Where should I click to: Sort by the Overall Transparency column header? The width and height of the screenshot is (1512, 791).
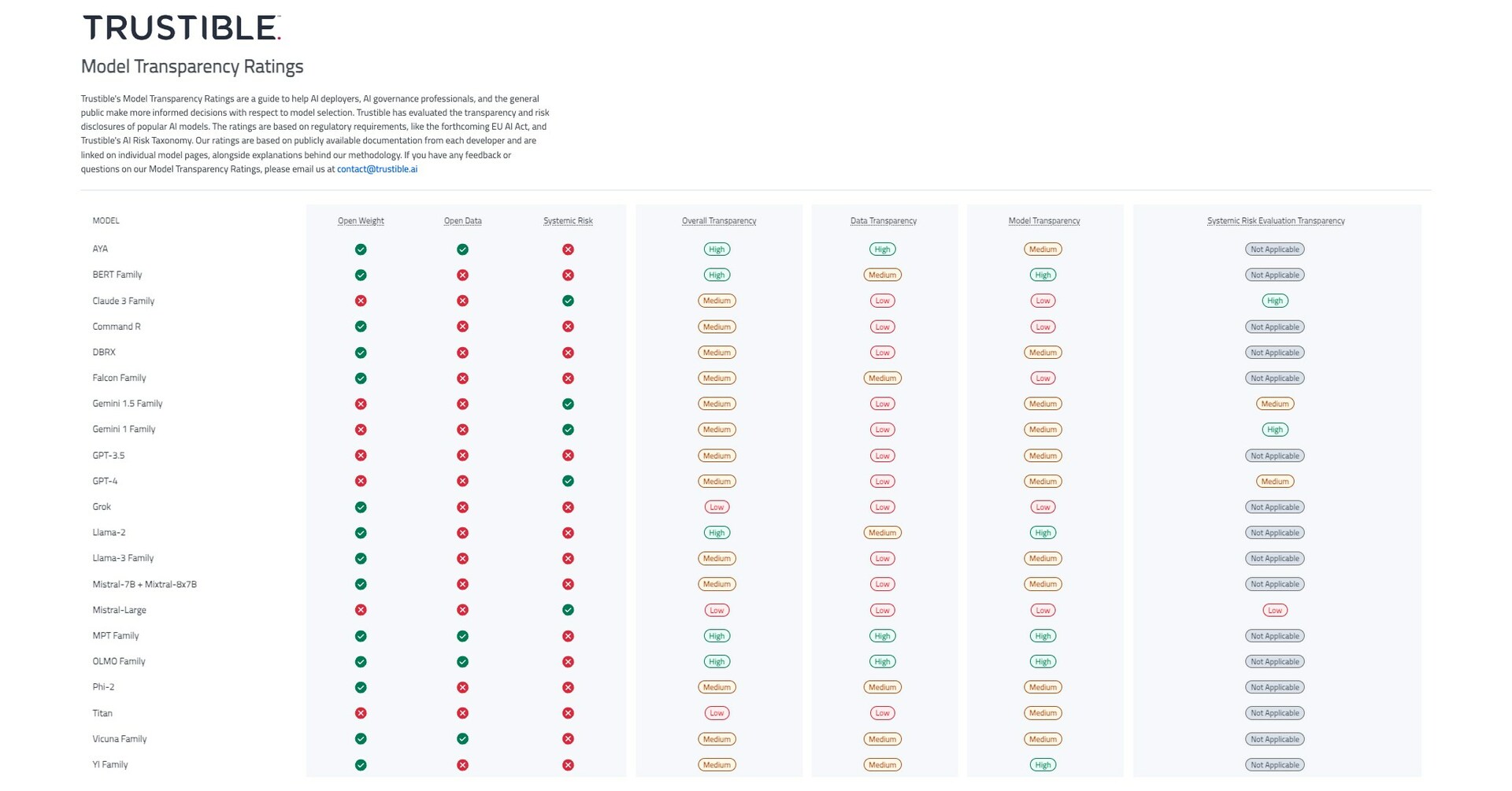[717, 221]
